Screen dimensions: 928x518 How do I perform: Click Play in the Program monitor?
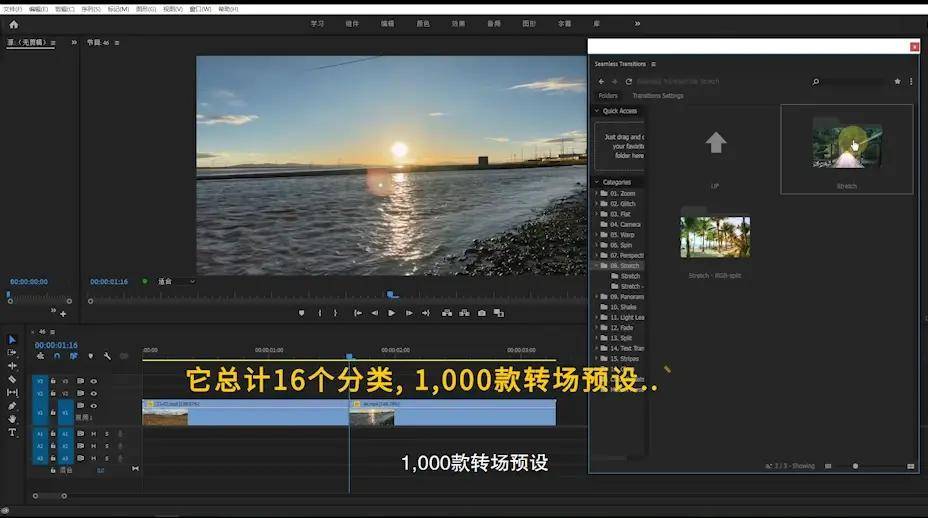(x=391, y=313)
